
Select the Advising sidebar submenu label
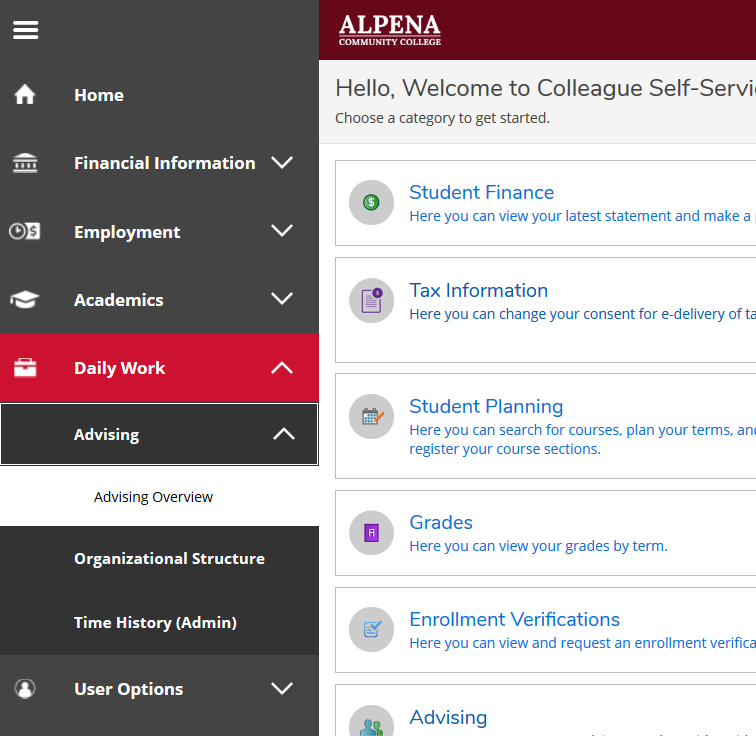[x=107, y=435]
